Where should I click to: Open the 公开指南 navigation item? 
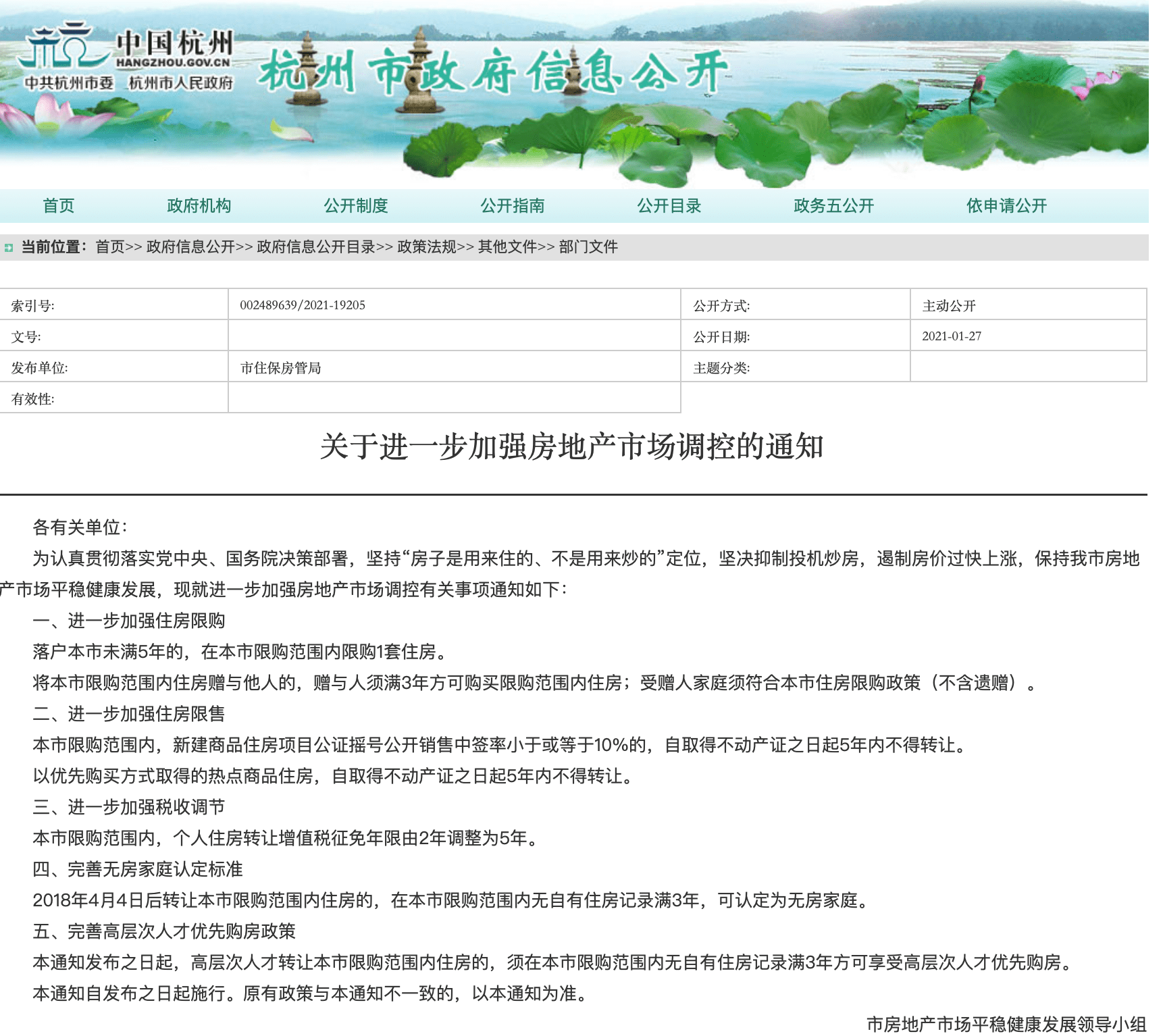point(513,206)
